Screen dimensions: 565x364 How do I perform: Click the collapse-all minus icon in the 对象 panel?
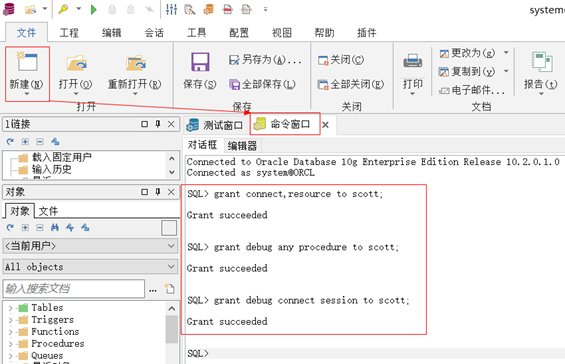[x=40, y=227]
